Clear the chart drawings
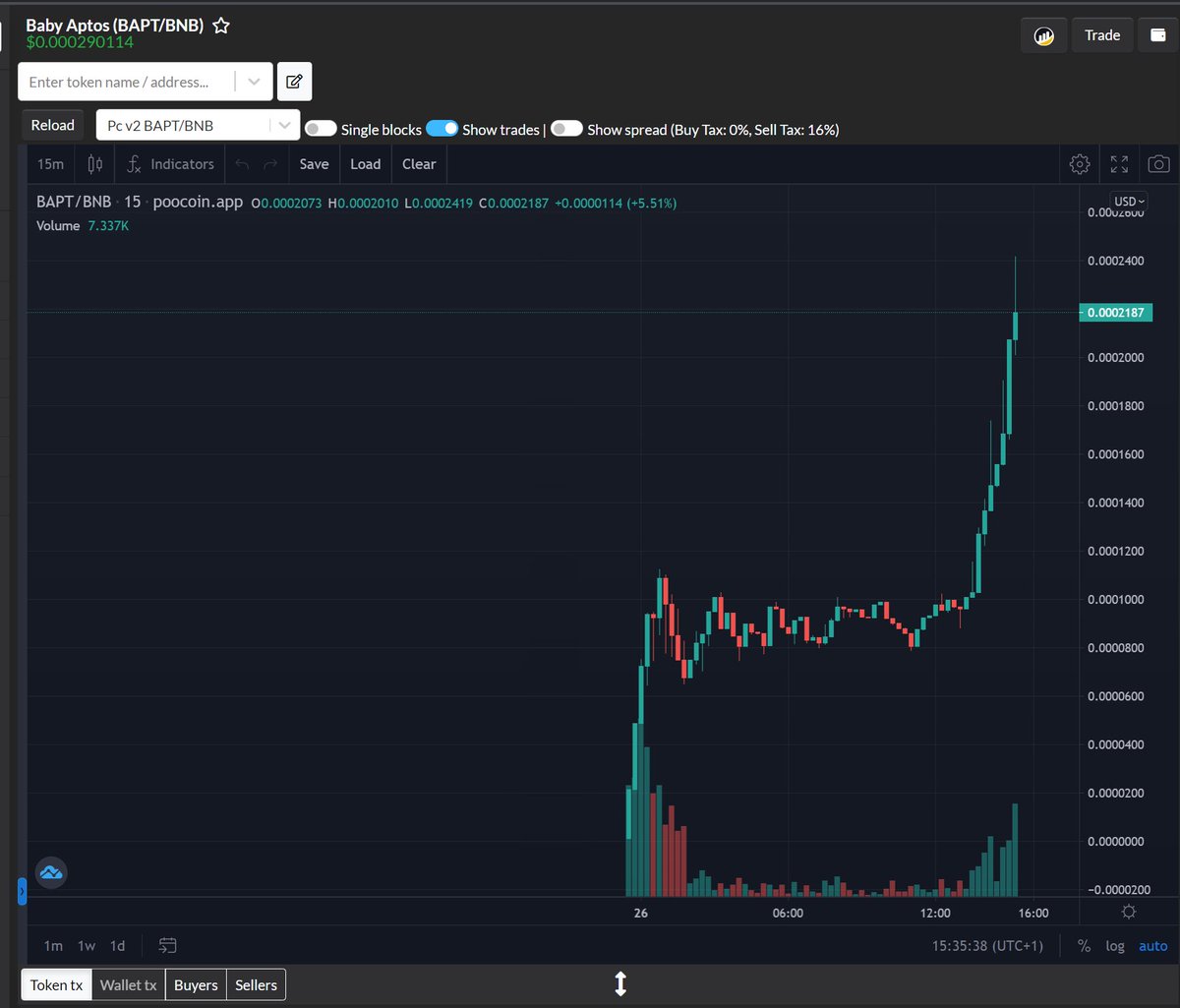This screenshot has height=1008, width=1180. (x=419, y=164)
